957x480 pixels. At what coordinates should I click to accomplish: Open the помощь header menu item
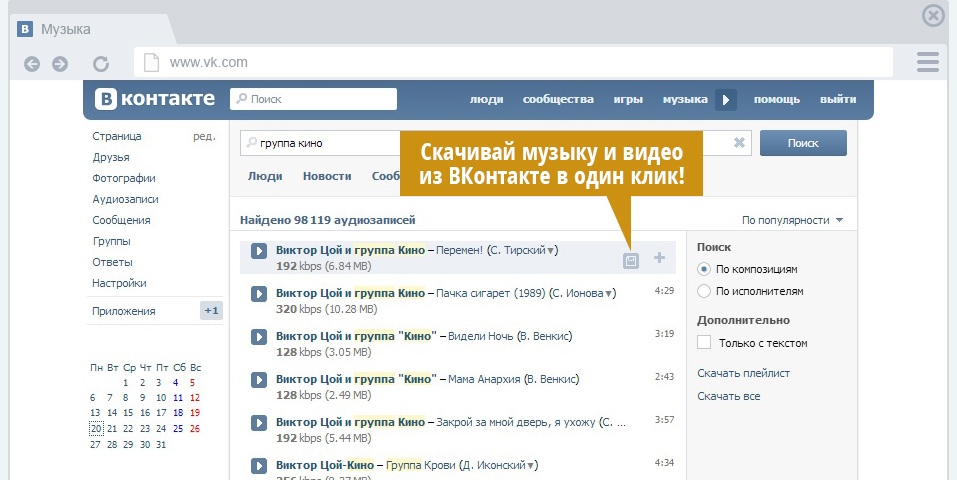pyautogui.click(x=776, y=100)
